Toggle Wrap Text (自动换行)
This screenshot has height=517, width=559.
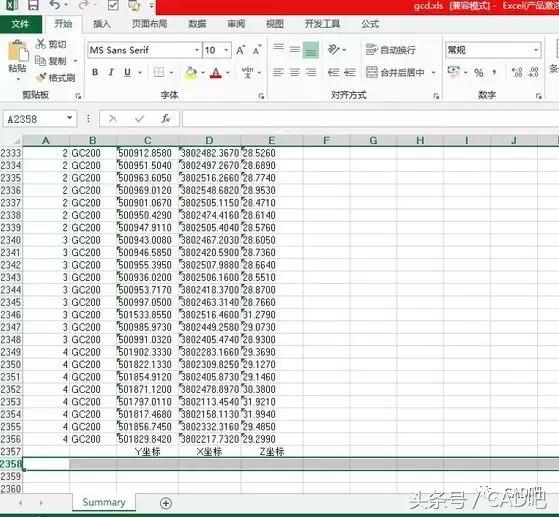(x=391, y=50)
